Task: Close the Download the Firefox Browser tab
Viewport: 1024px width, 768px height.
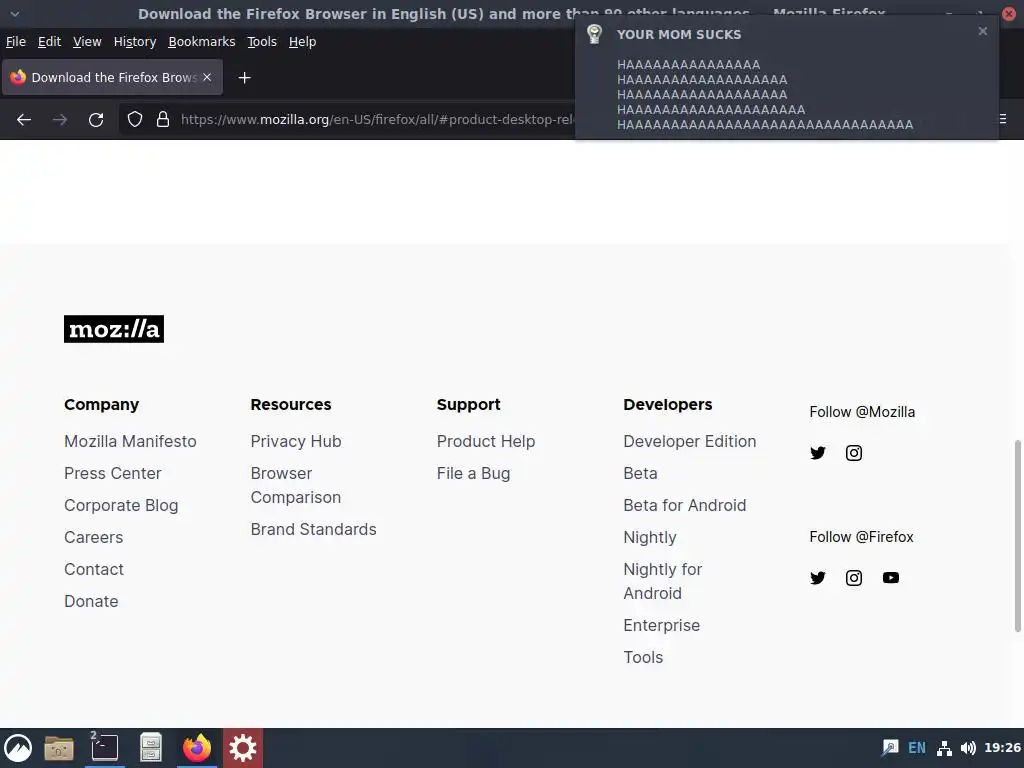Action: pyautogui.click(x=207, y=77)
